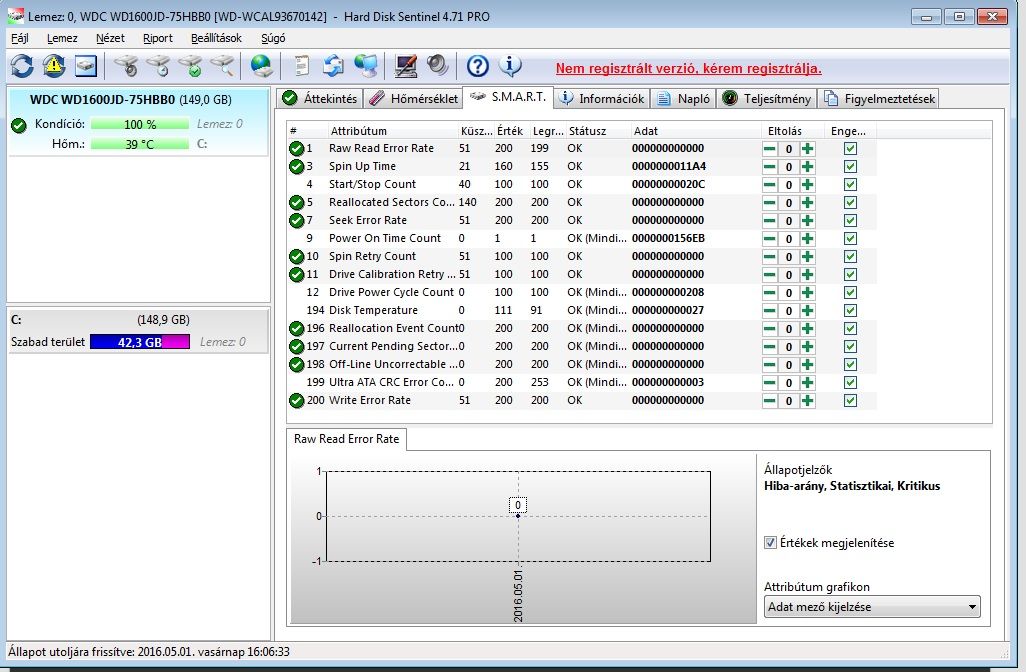Click the green check icon beside Kondíció
The image size is (1026, 672).
(x=19, y=125)
